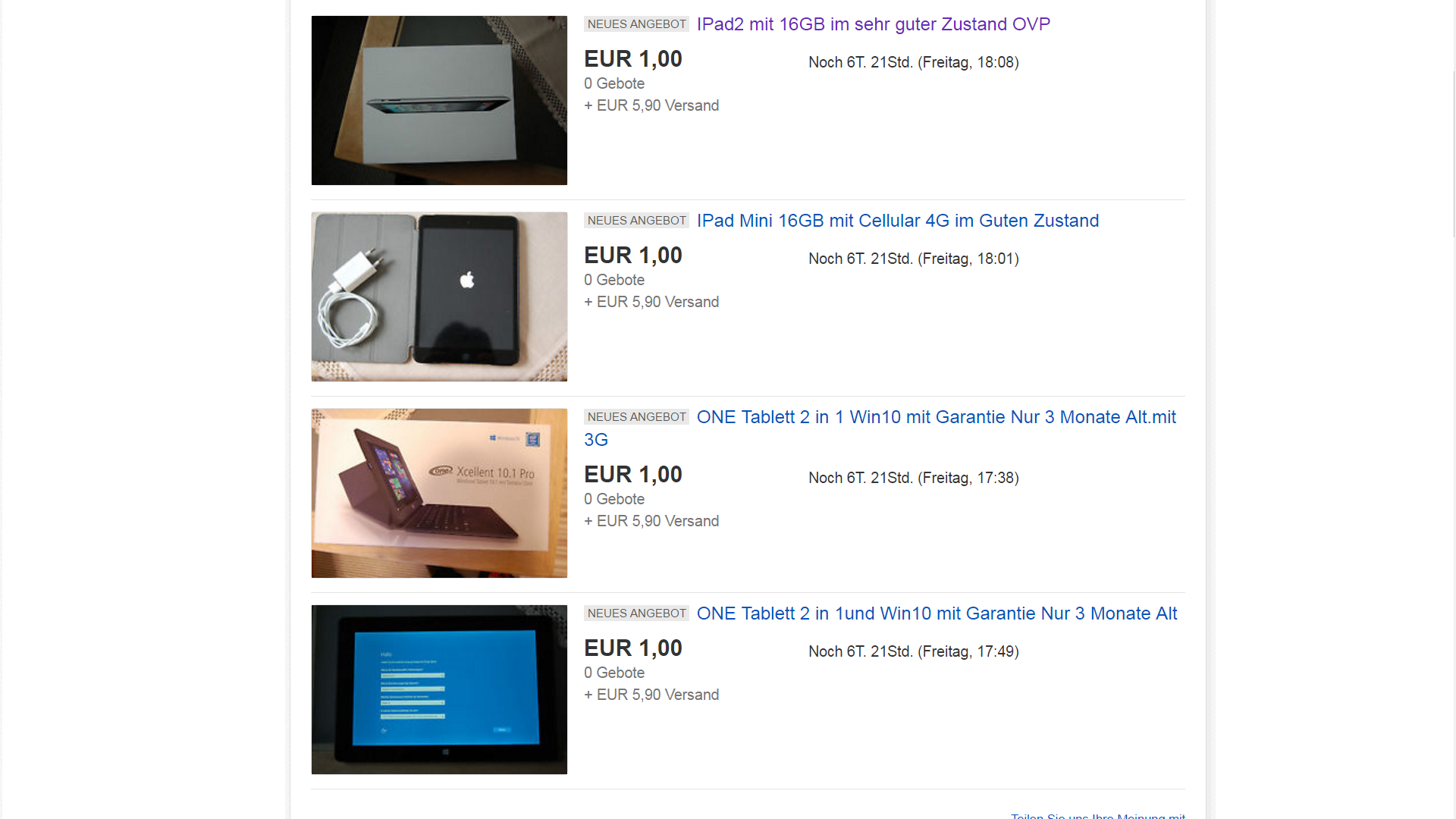
Task: Click NEUES ANGEBOT badge on IPad2 listing
Action: [636, 24]
